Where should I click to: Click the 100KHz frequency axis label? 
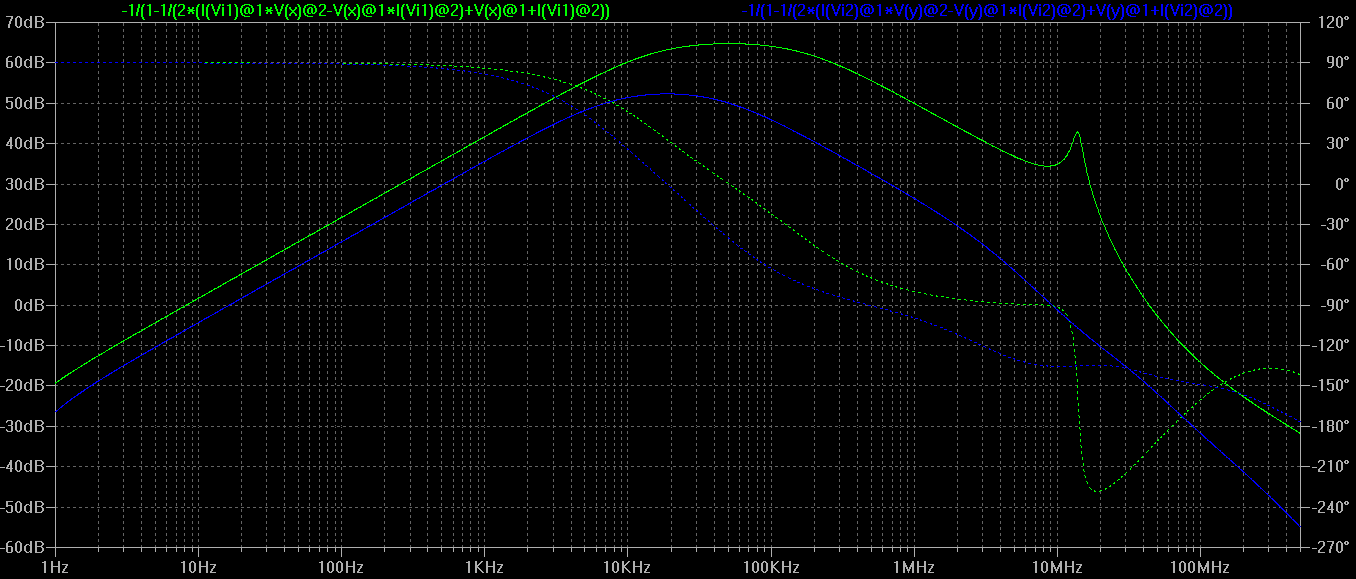tap(770, 568)
